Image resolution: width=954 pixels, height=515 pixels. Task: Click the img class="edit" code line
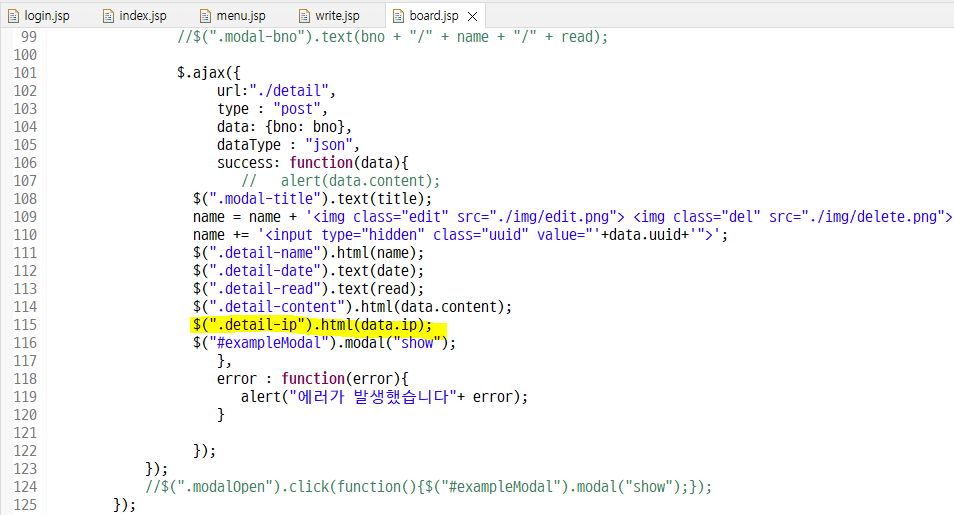[x=572, y=217]
